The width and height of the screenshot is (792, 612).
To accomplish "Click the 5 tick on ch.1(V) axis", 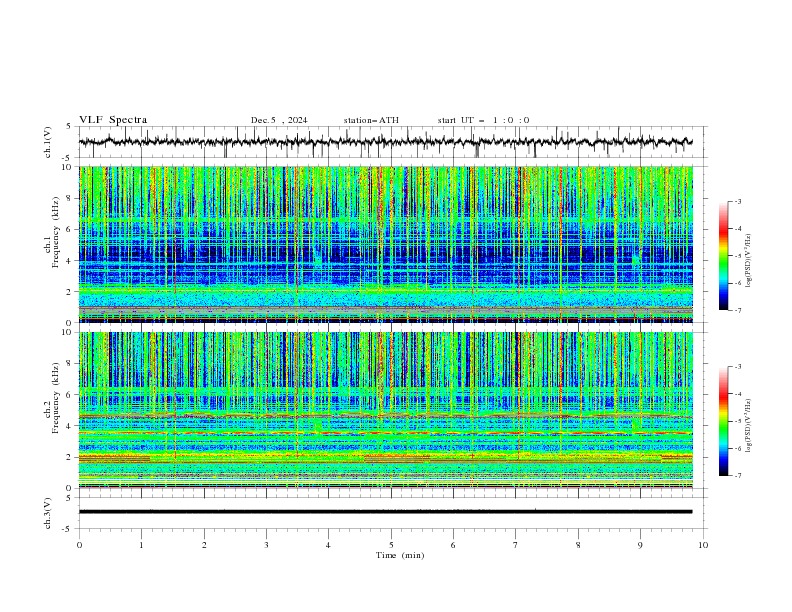I will click(x=70, y=127).
